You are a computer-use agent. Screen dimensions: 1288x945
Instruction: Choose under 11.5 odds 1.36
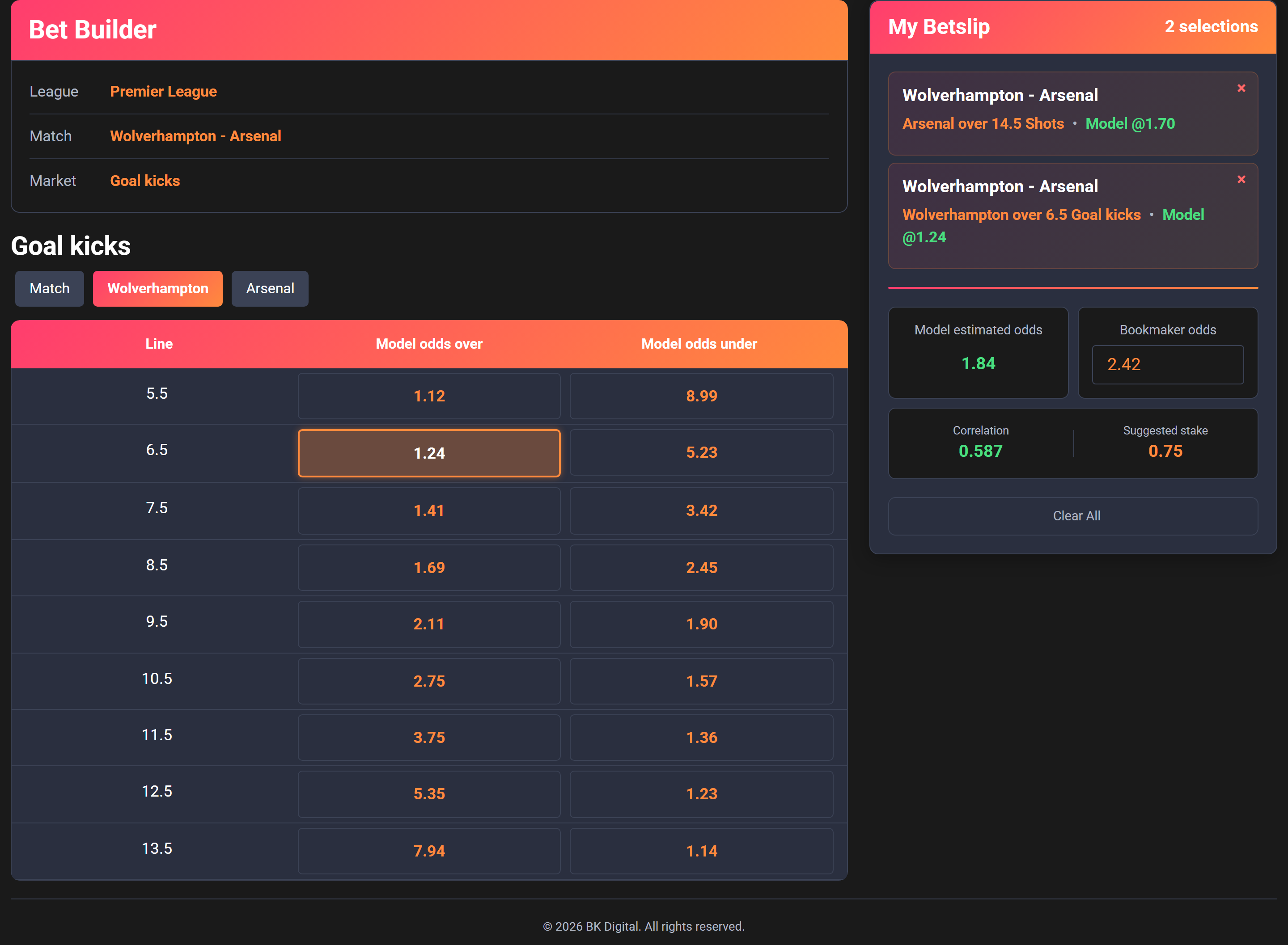coord(702,737)
